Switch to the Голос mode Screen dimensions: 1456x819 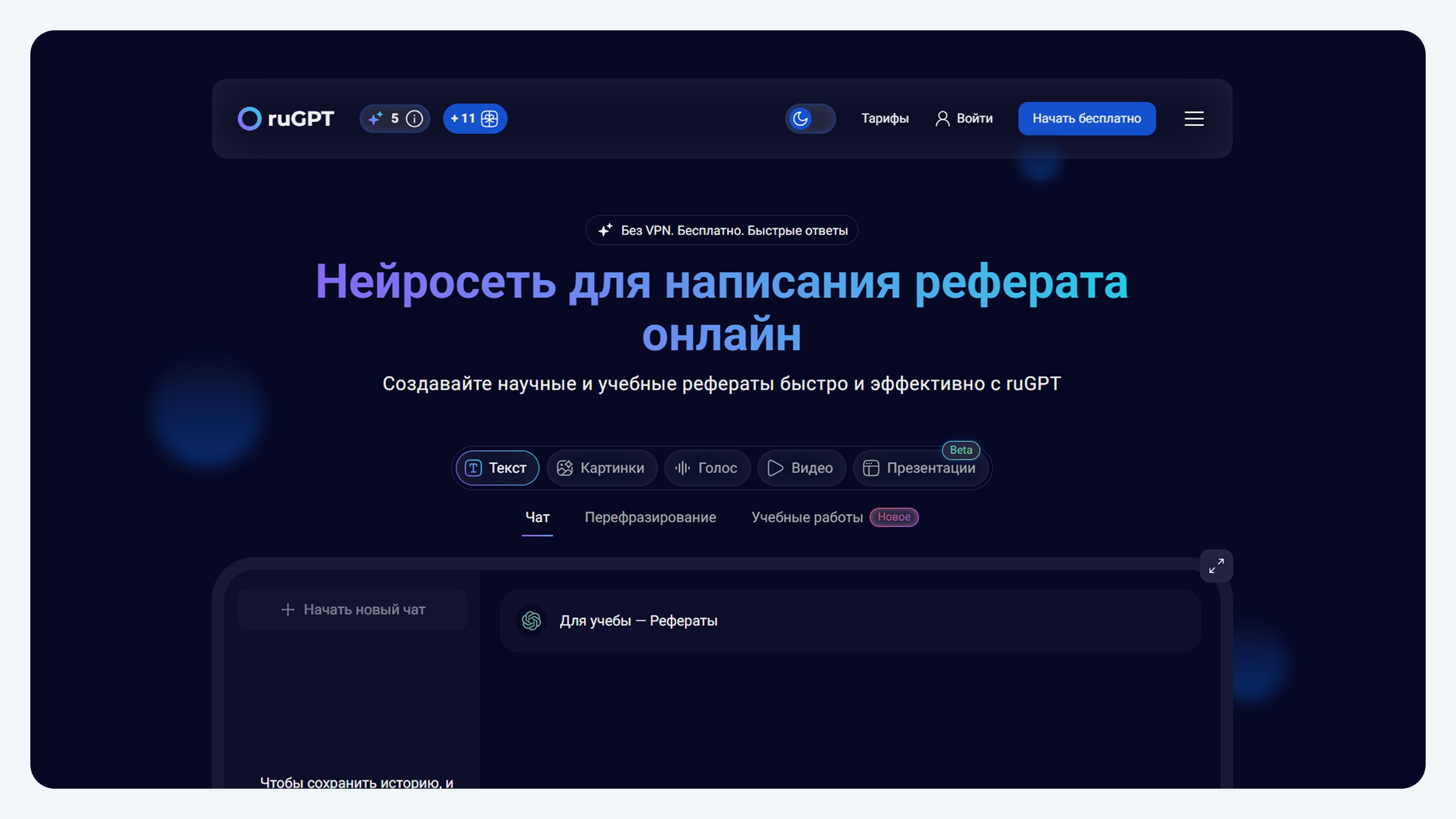tap(706, 468)
